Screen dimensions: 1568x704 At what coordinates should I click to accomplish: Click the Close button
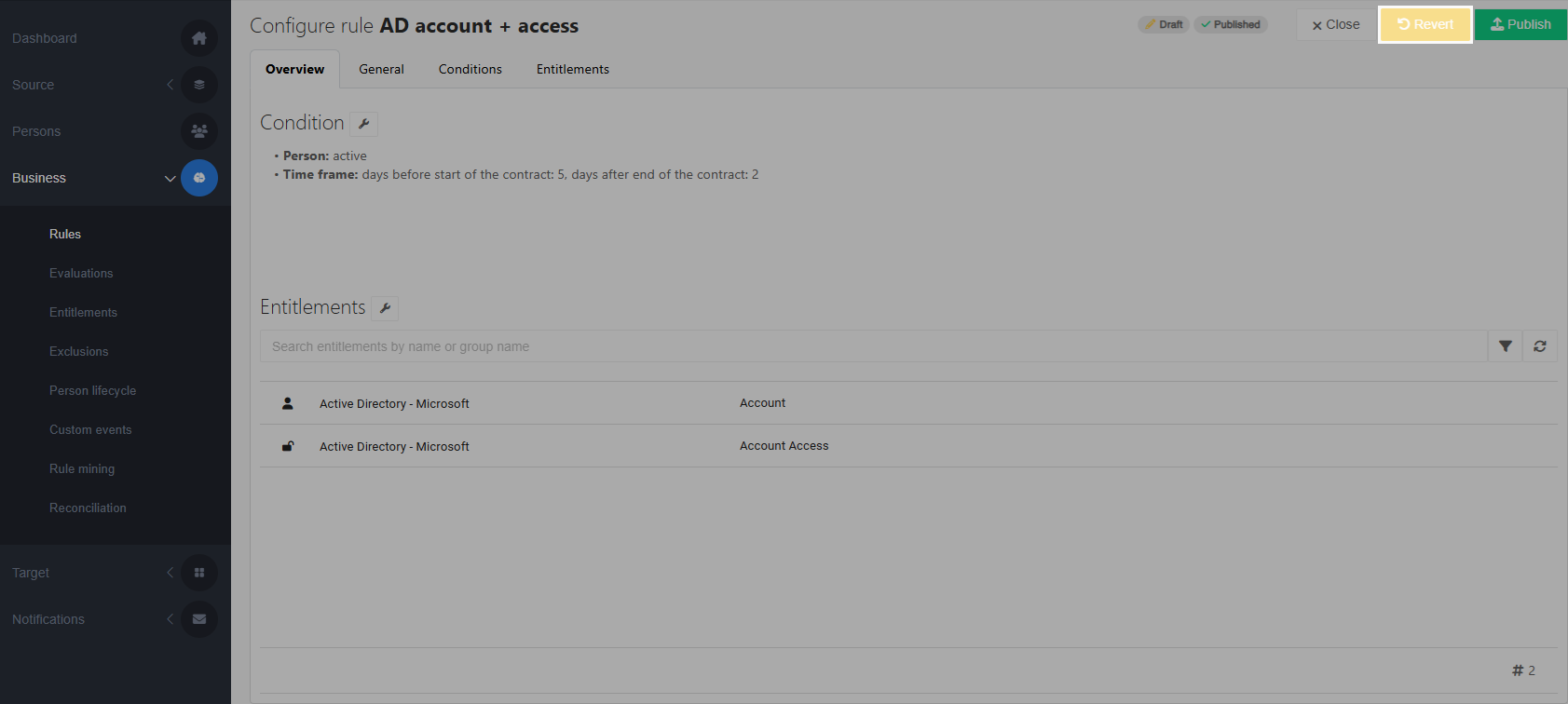(1336, 25)
